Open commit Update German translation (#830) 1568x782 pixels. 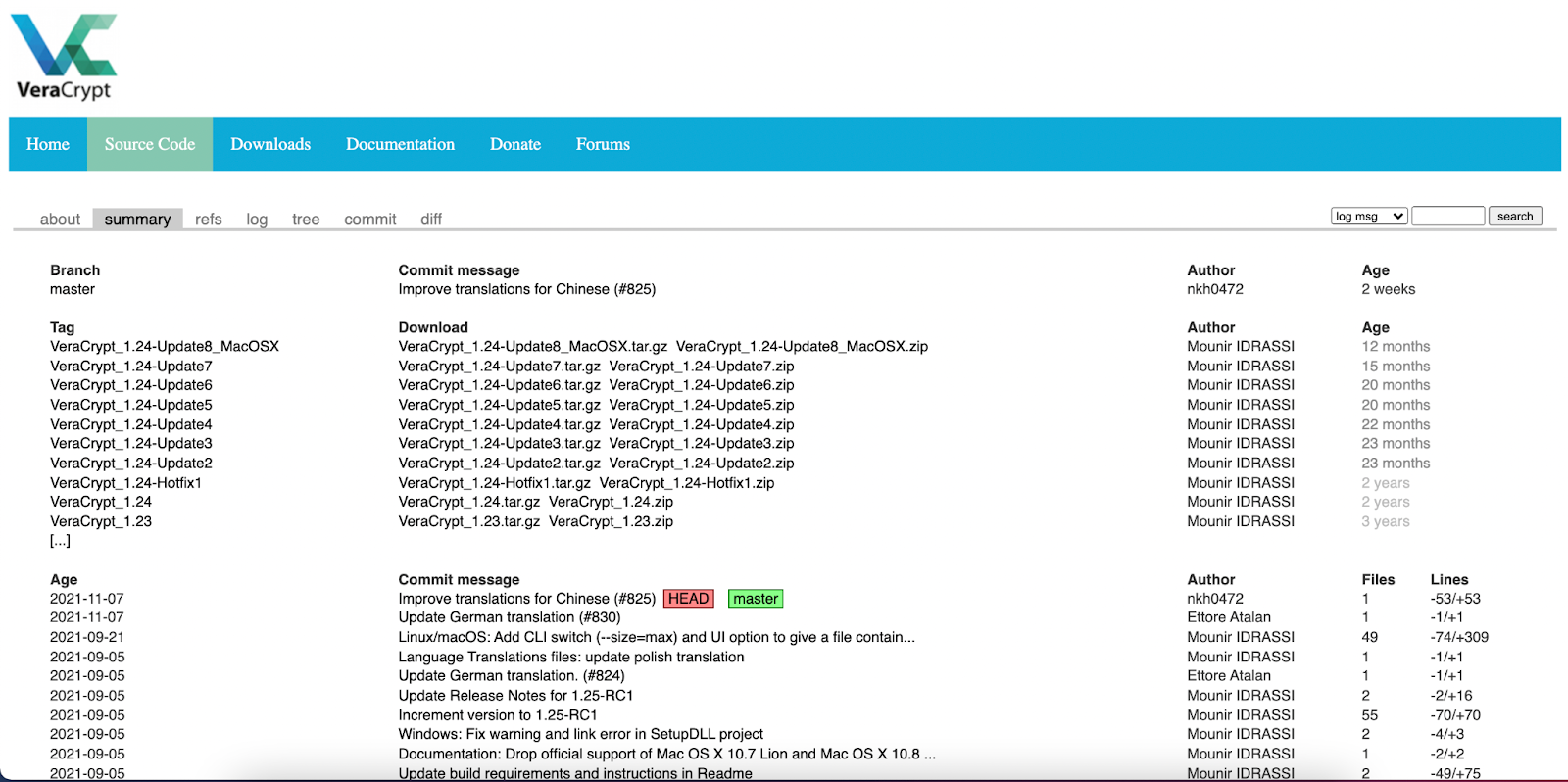pos(510,617)
